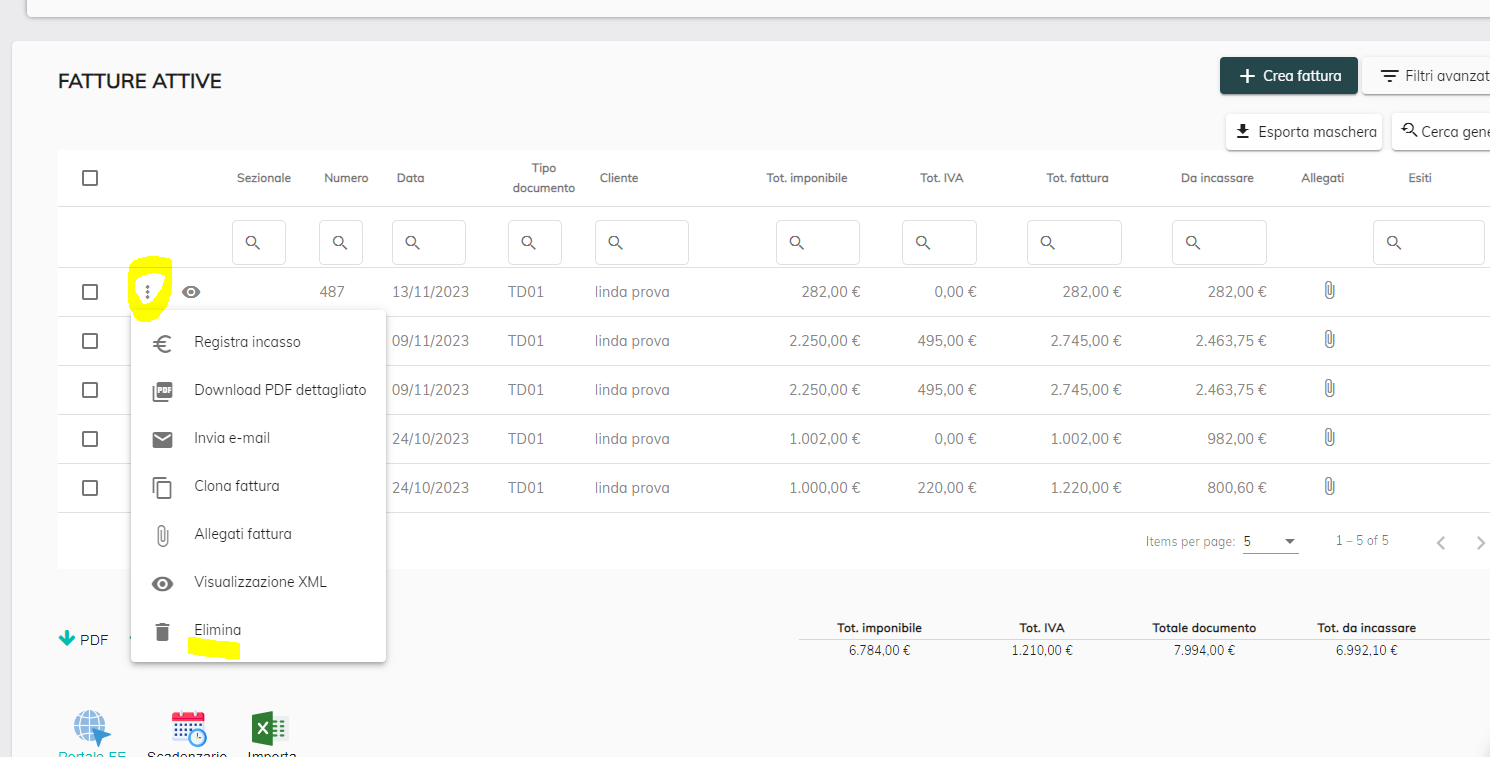Screen dimensions: 1490x757
Task: Click the invoice number 487 cell
Action: 332,292
